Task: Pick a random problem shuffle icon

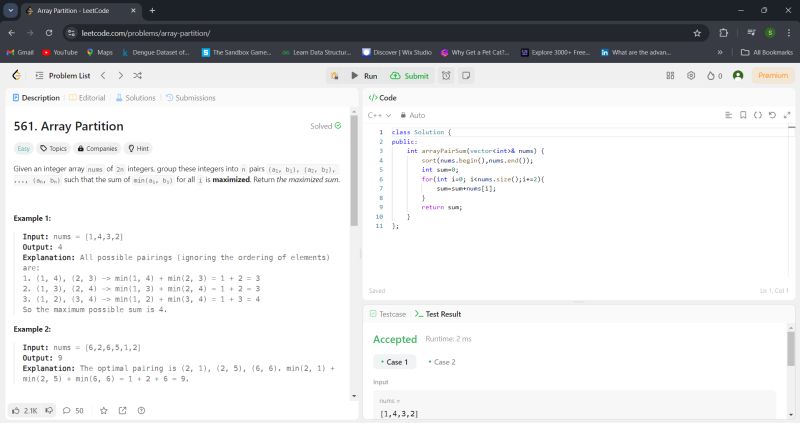Action: tap(138, 76)
